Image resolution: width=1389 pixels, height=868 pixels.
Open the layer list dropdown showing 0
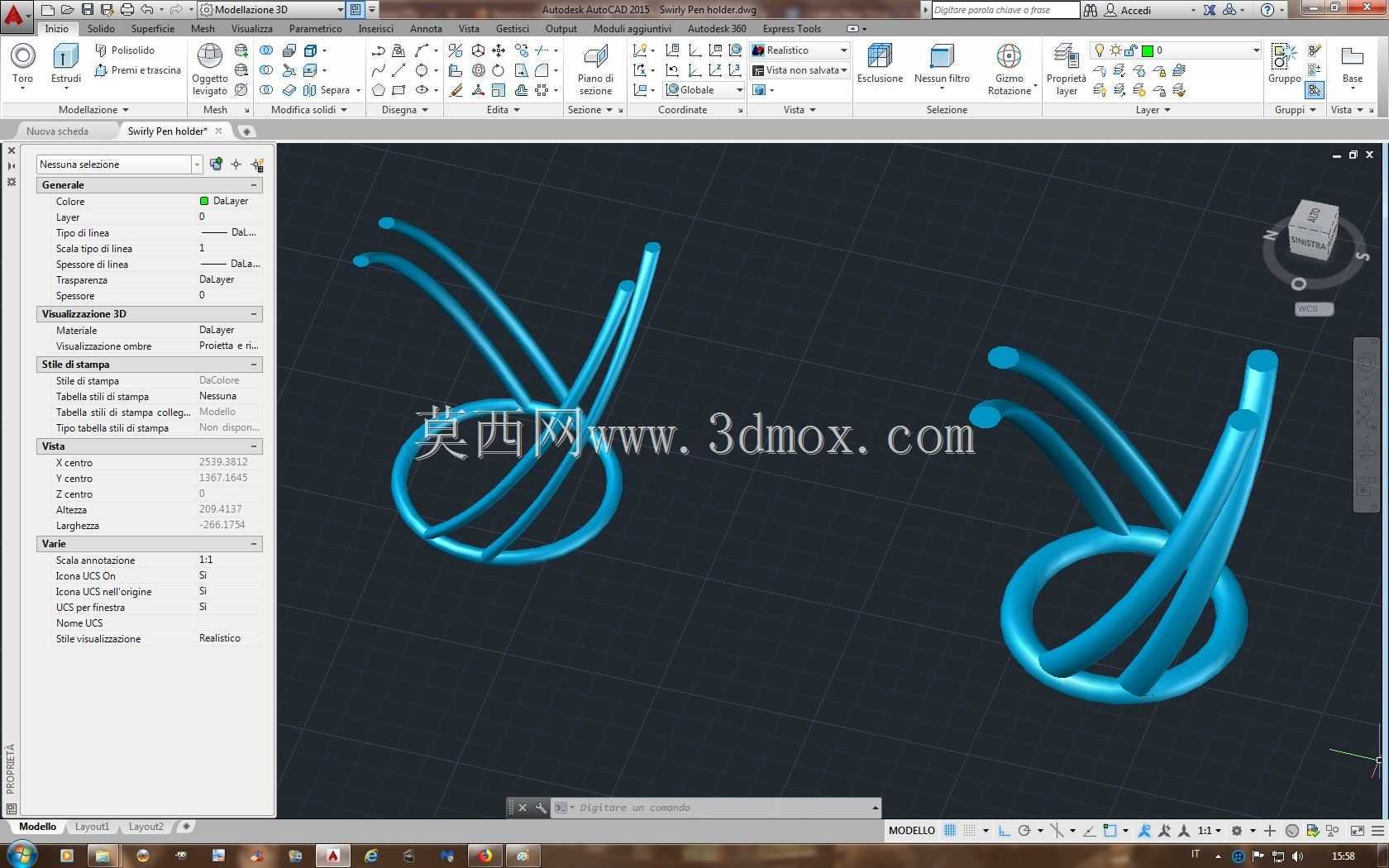[x=1176, y=50]
